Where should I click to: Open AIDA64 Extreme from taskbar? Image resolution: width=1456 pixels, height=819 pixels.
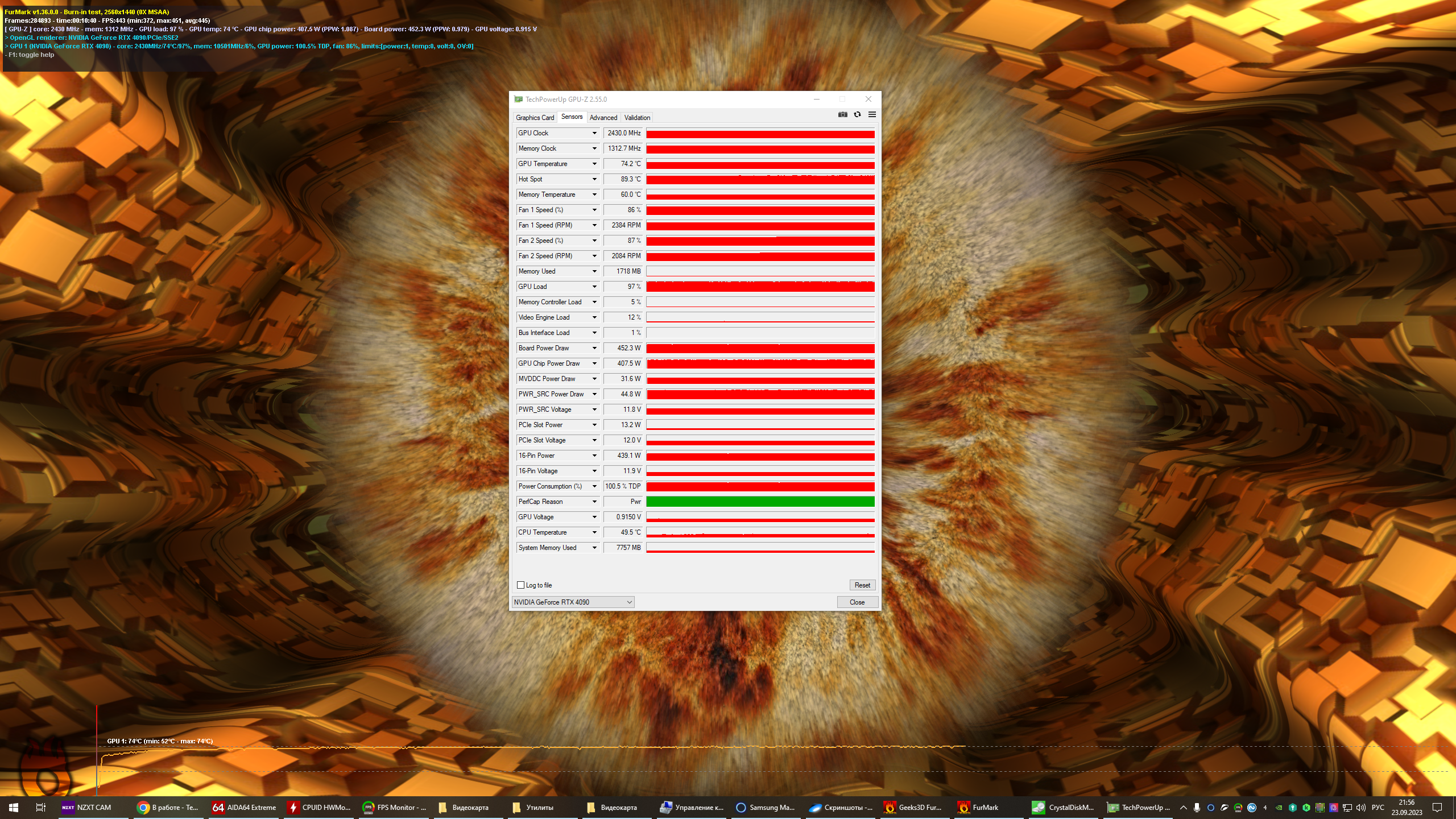pos(244,807)
